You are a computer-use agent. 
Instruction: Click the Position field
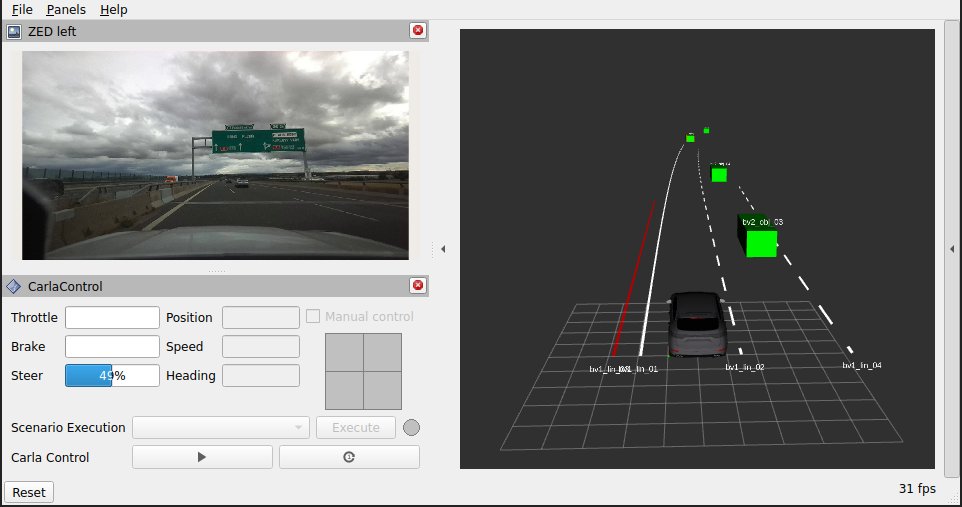261,317
